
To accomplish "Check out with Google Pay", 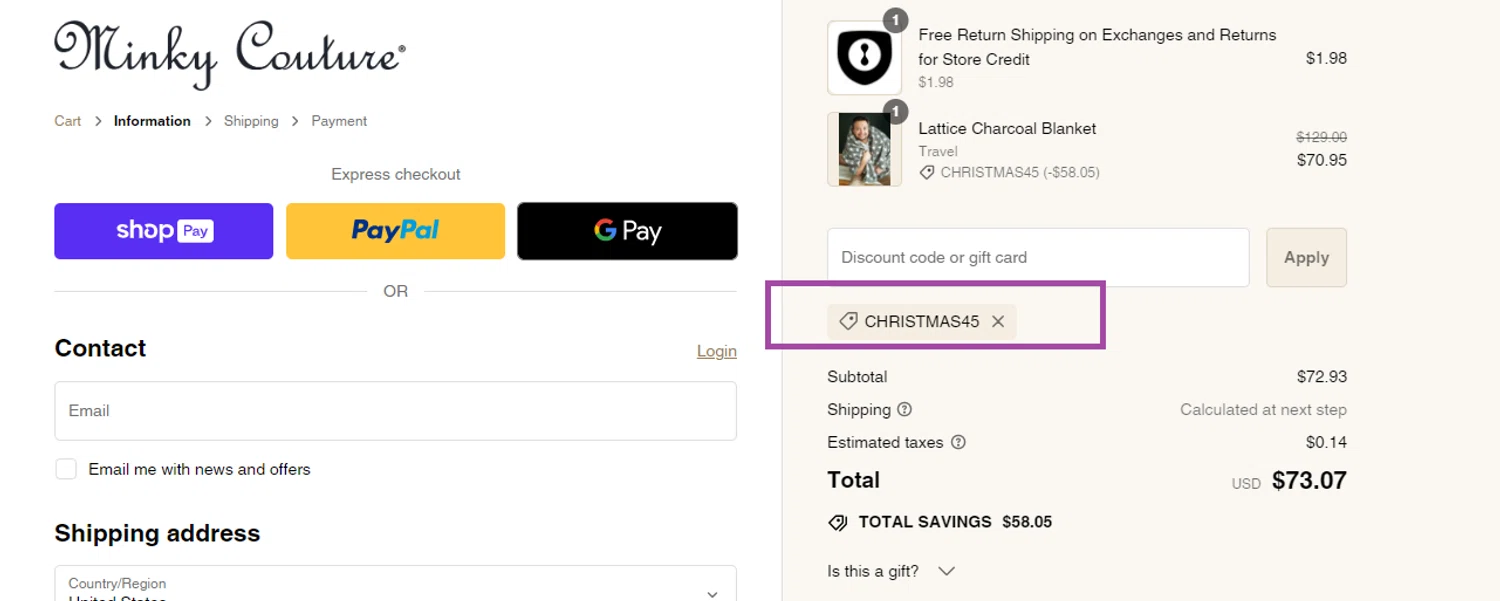I will (627, 231).
